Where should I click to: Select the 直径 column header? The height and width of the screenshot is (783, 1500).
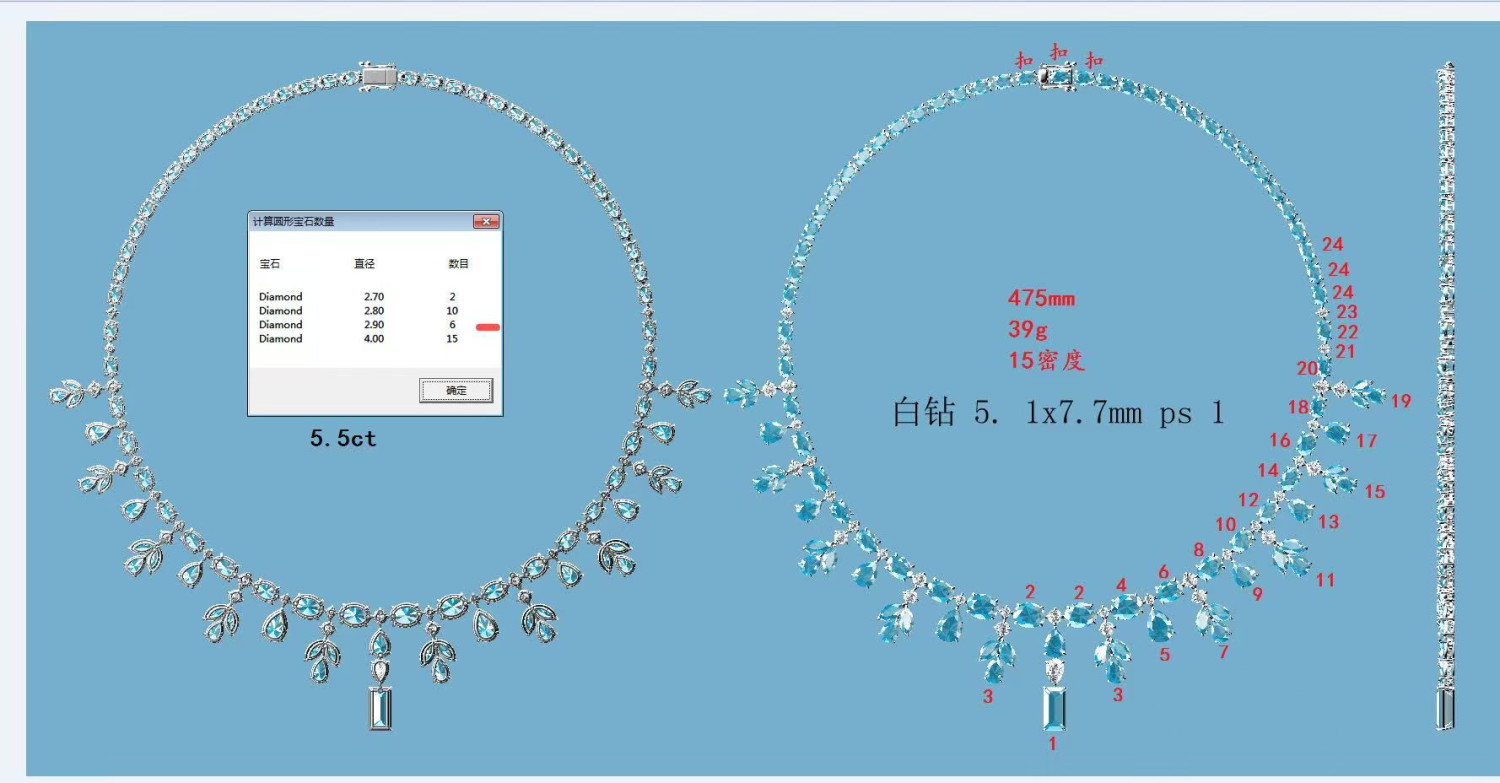coord(364,264)
